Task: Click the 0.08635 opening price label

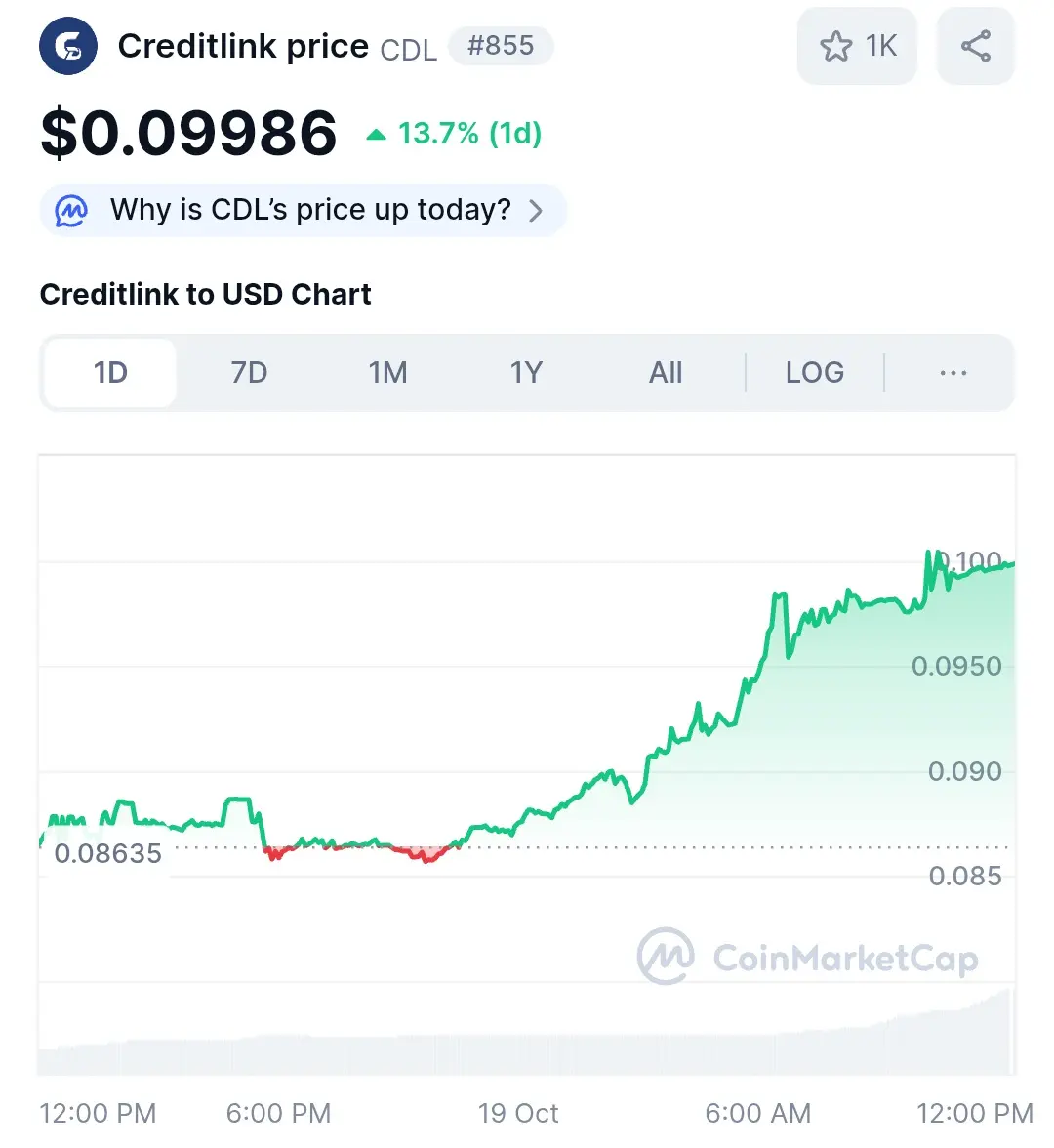Action: pos(107,853)
